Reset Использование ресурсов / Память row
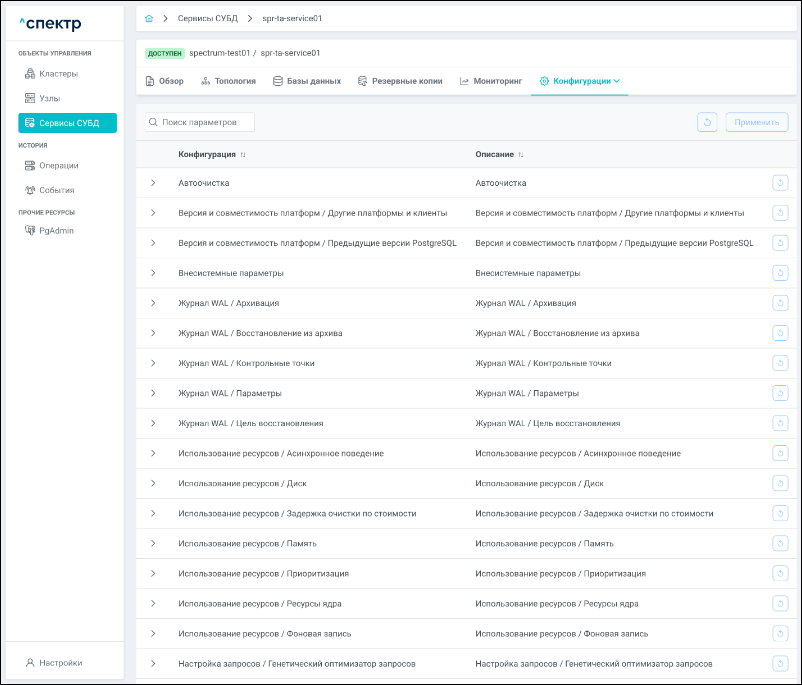The height and width of the screenshot is (685, 802). [780, 543]
